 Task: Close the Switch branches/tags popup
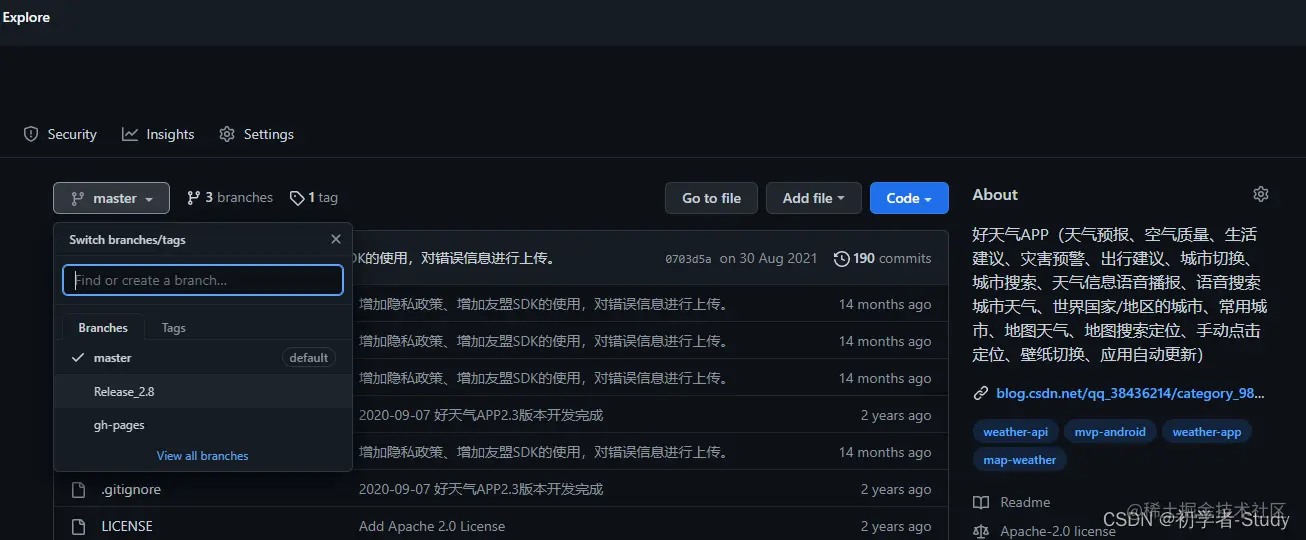coord(336,239)
